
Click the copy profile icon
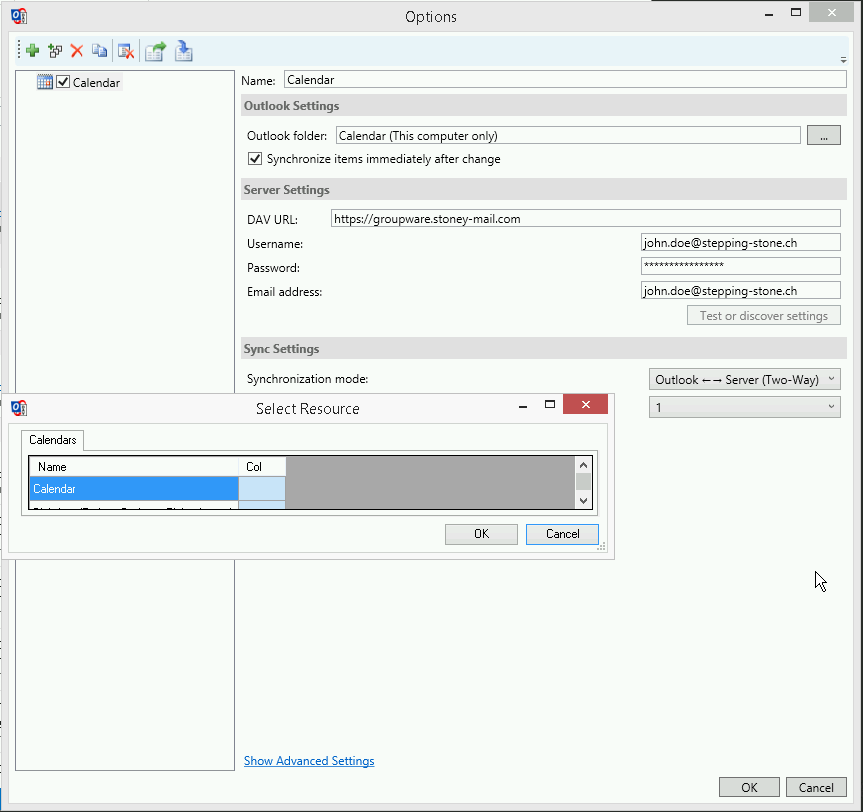point(99,50)
